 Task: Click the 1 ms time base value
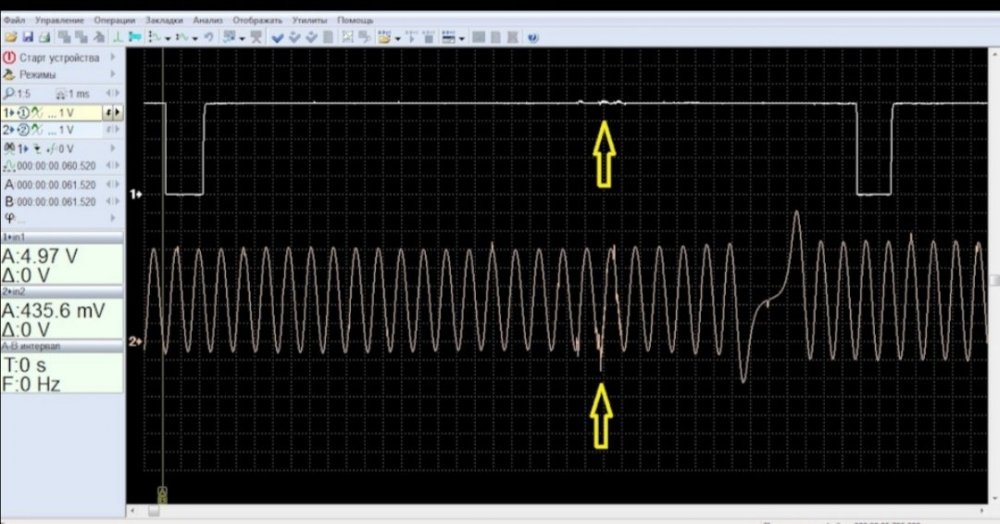78,94
